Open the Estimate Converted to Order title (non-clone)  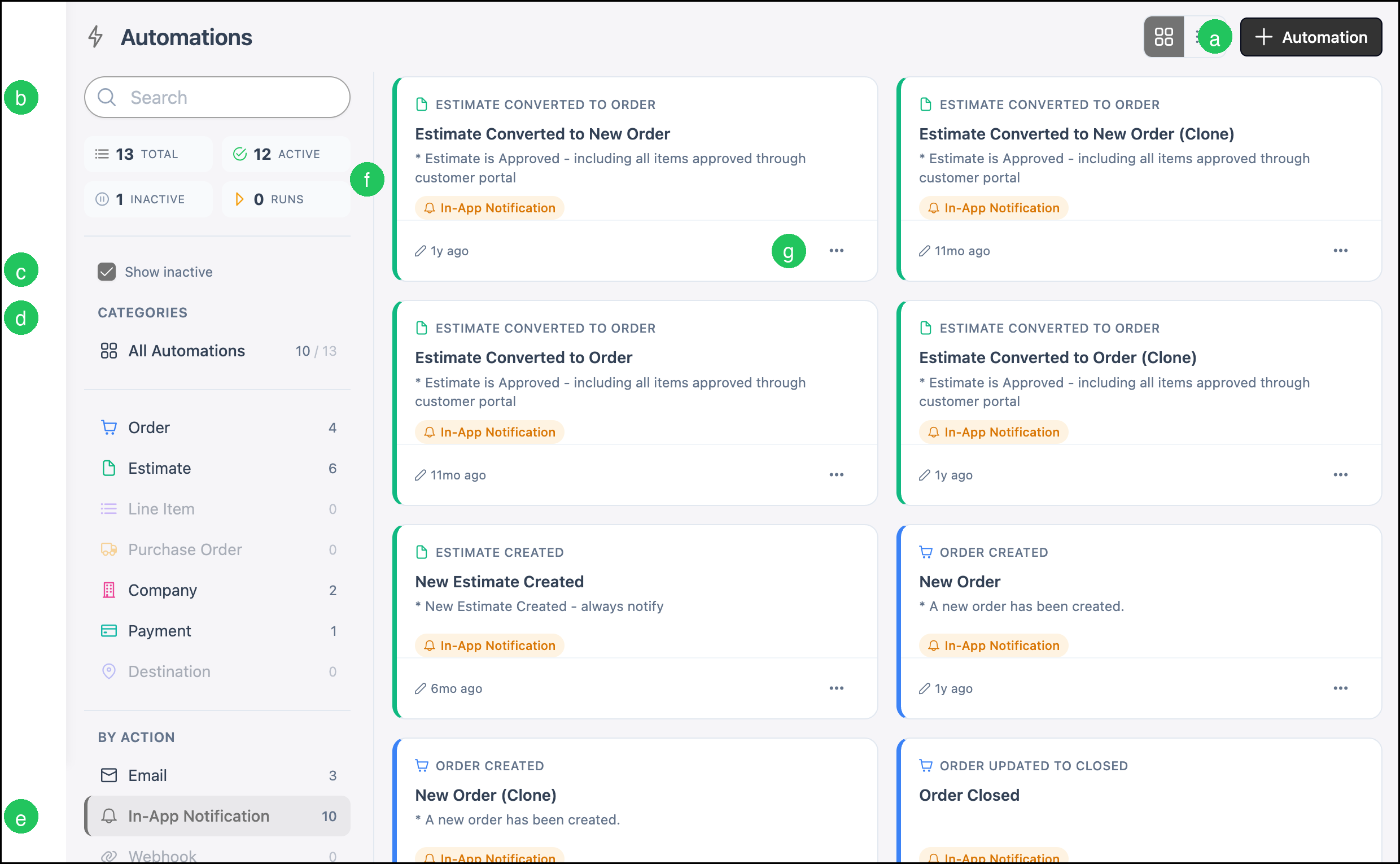coord(523,357)
